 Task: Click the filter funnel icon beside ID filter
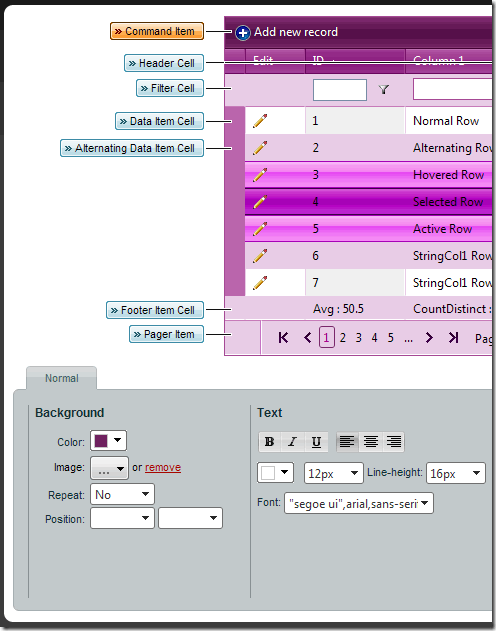(384, 89)
